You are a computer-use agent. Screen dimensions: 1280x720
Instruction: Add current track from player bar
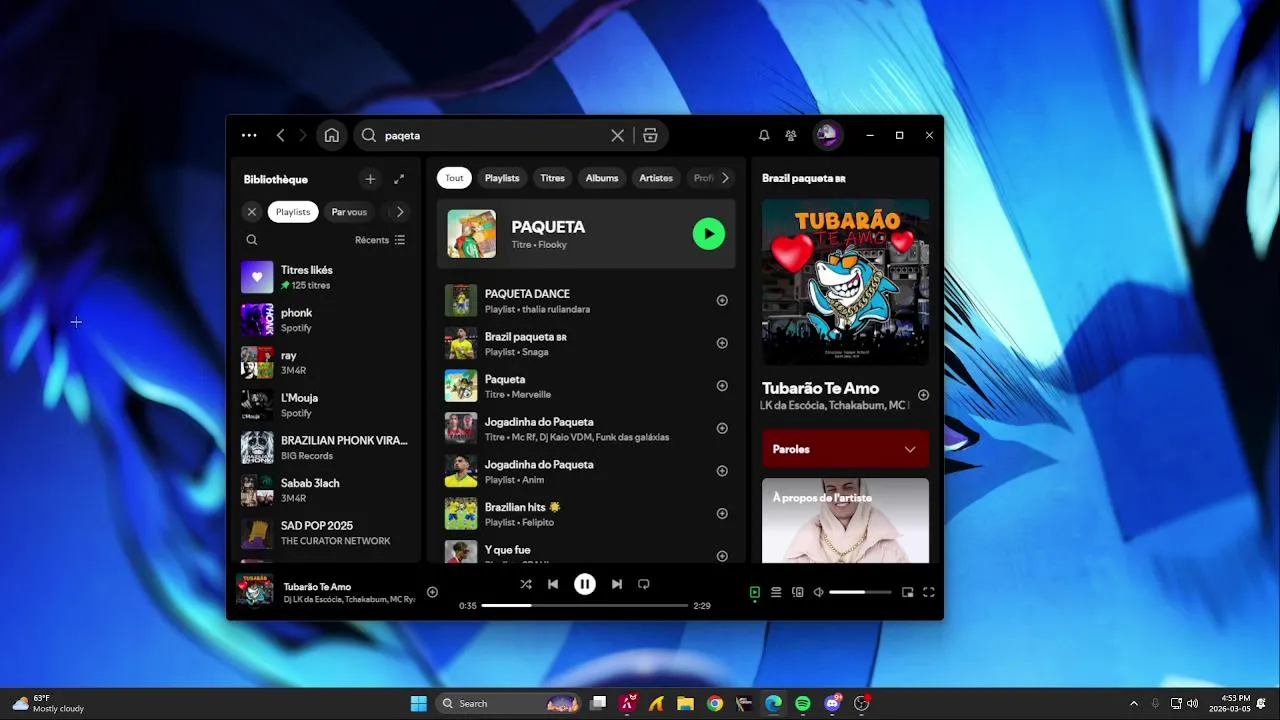pyautogui.click(x=432, y=592)
